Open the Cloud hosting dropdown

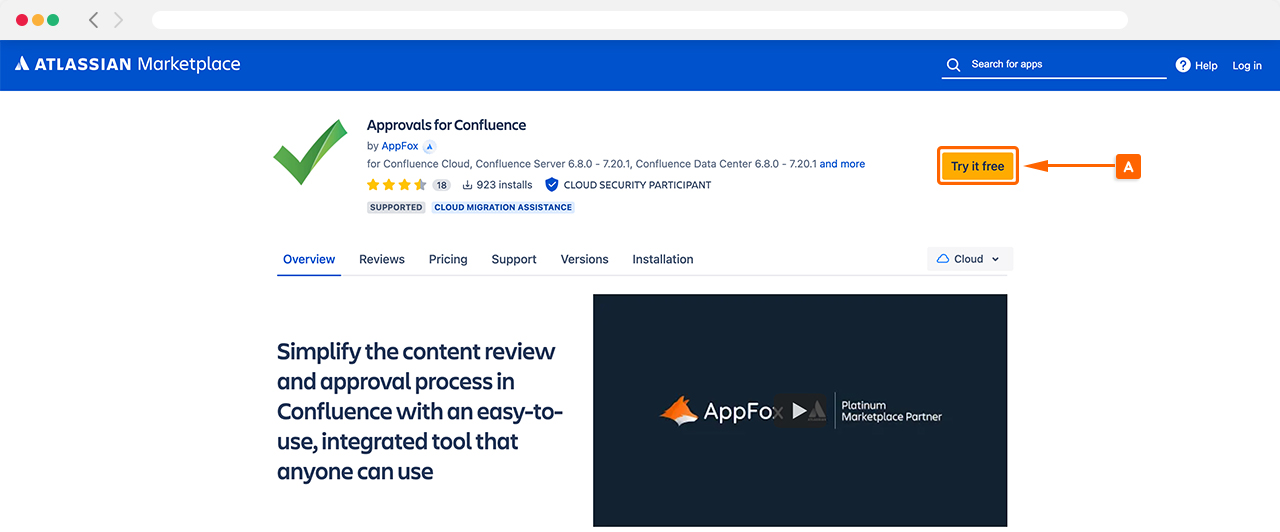pyautogui.click(x=969, y=259)
